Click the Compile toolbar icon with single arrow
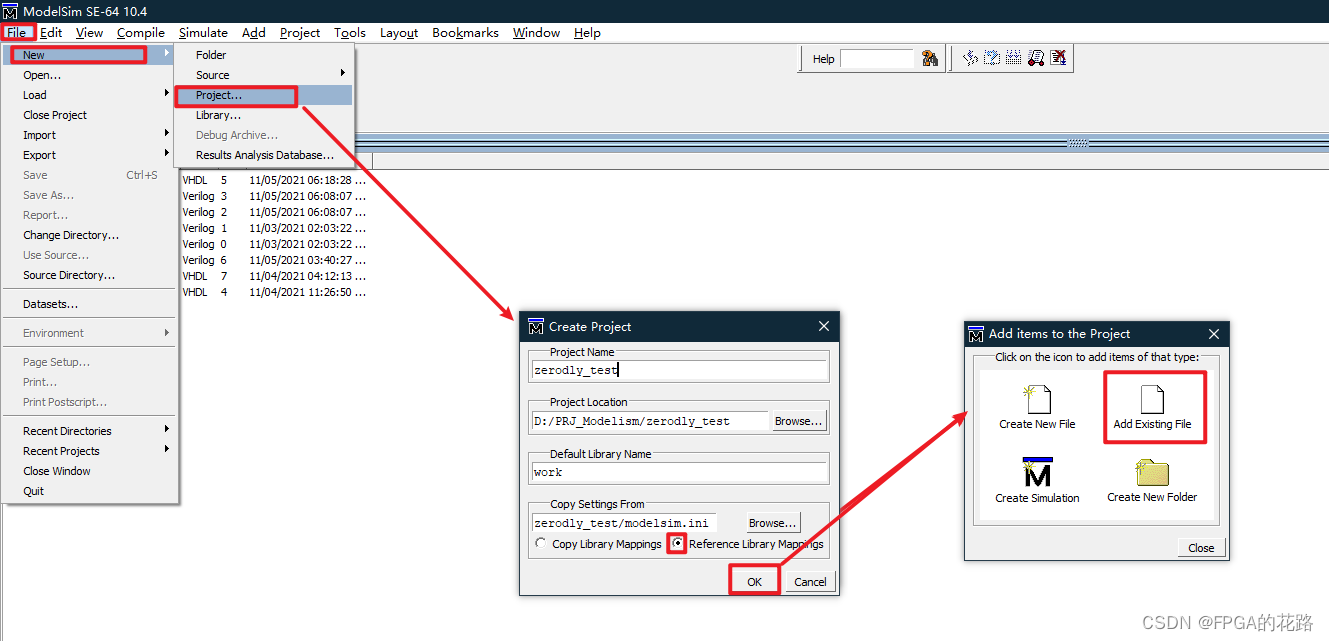 (x=970, y=58)
